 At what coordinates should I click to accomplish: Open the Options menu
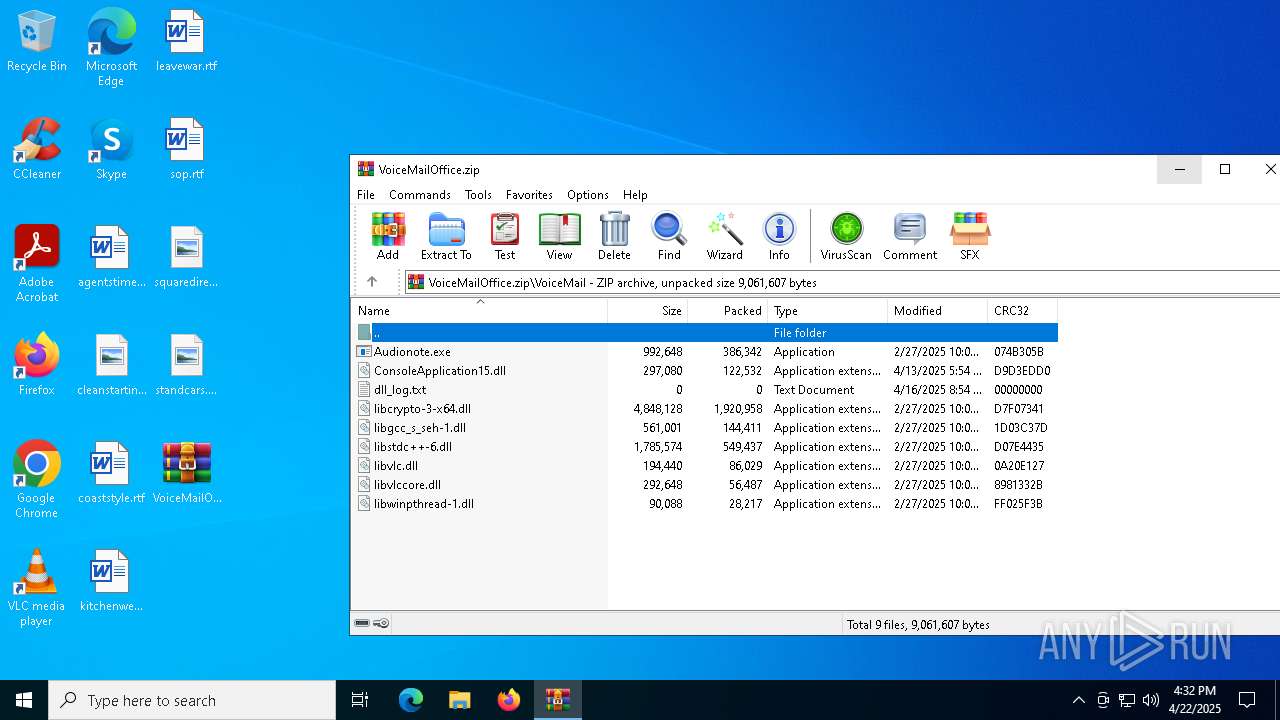pos(588,195)
